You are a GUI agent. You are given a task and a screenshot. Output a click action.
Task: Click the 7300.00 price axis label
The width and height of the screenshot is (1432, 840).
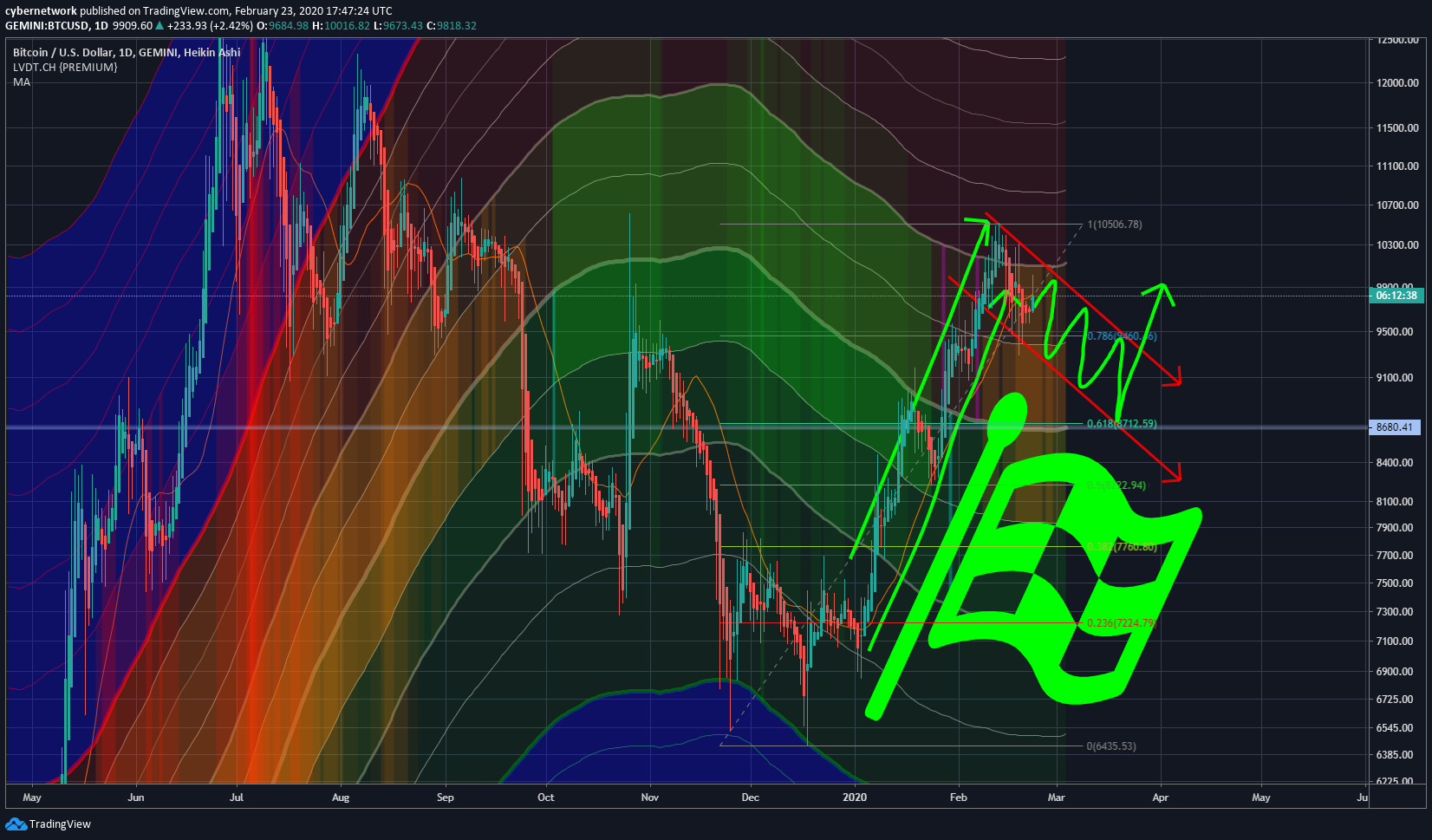(x=1395, y=611)
